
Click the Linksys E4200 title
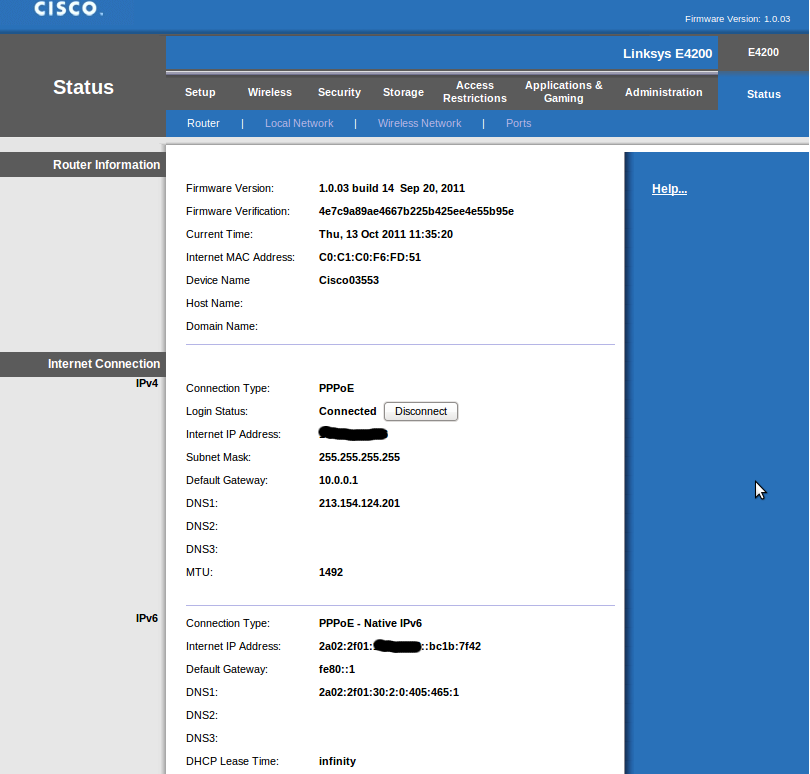pos(667,54)
